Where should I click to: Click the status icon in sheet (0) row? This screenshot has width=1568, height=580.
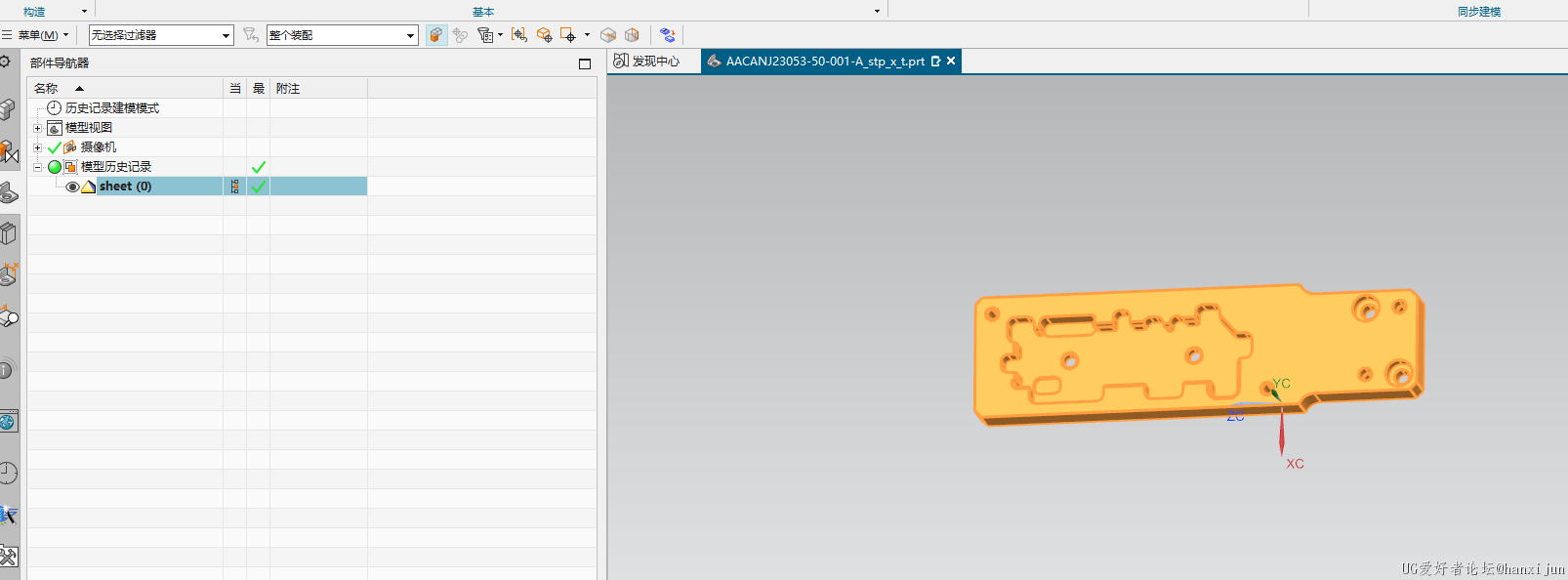[234, 186]
